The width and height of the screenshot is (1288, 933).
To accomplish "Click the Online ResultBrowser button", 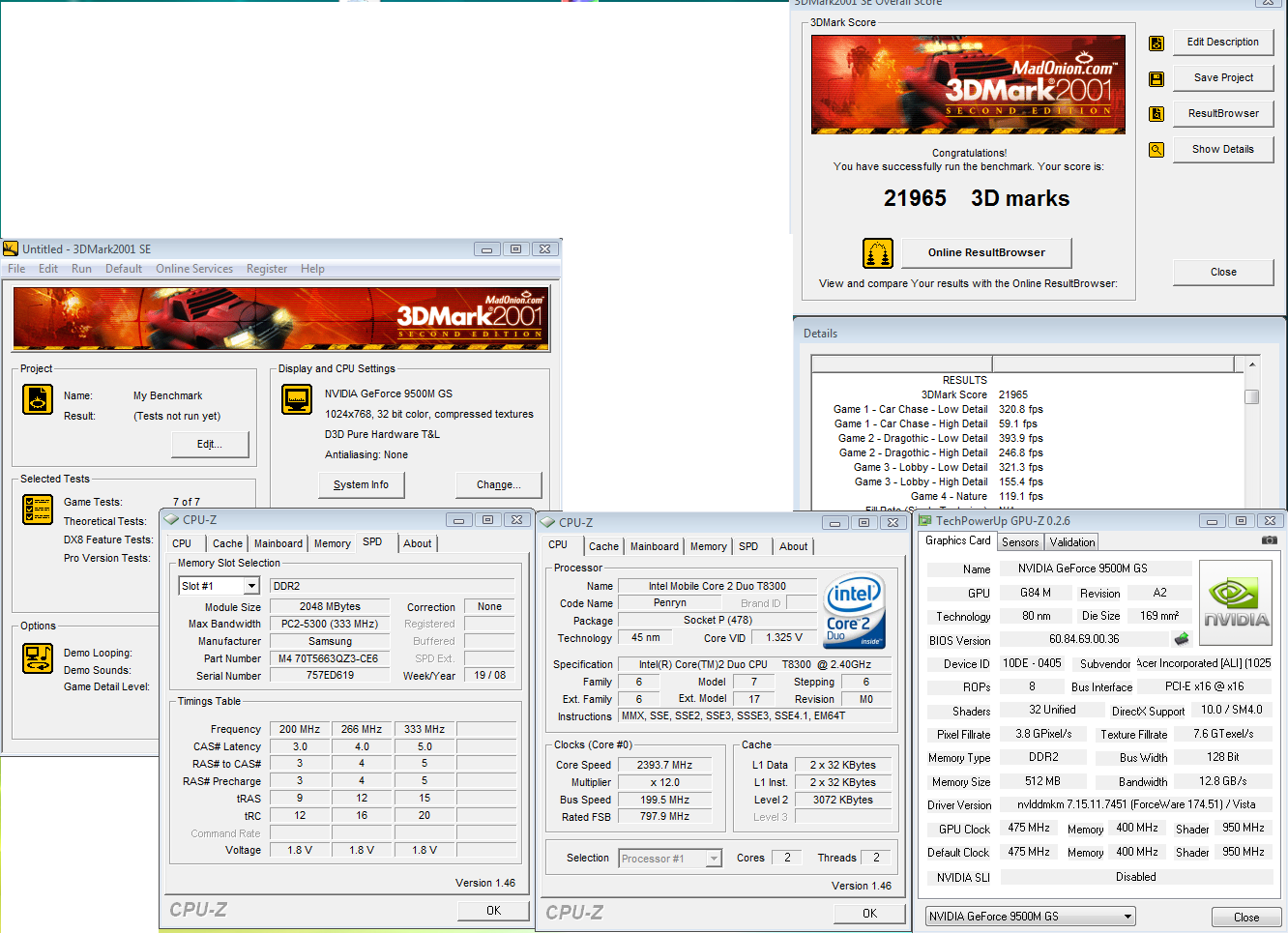I will pos(986,253).
